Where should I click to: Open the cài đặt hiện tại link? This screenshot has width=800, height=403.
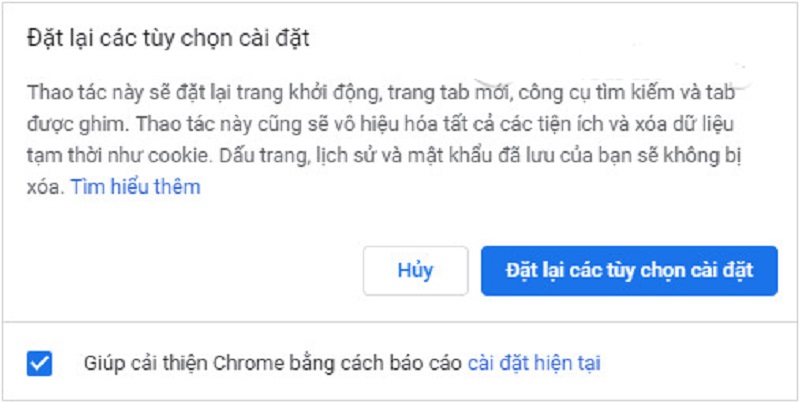click(x=534, y=363)
